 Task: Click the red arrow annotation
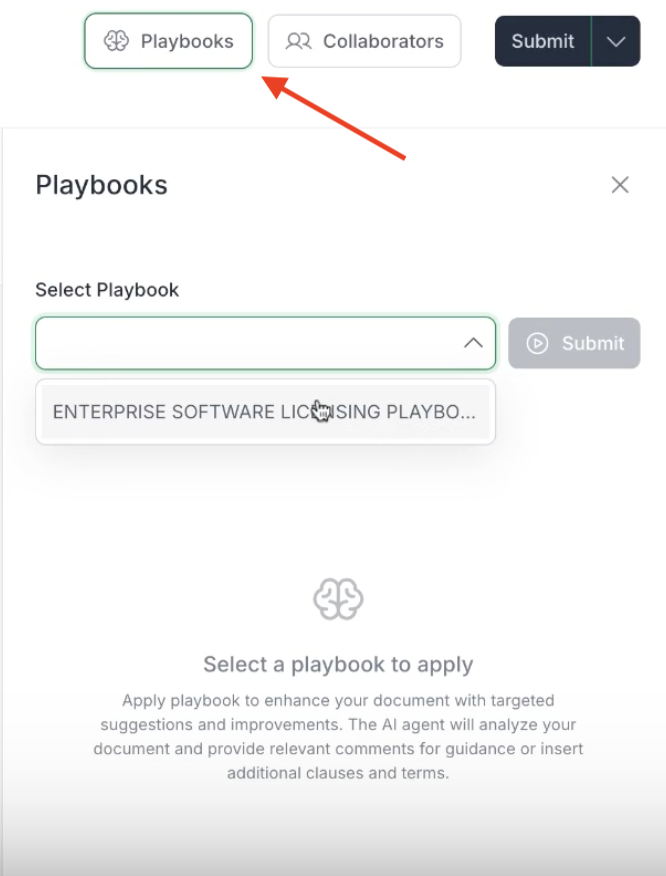(x=334, y=118)
